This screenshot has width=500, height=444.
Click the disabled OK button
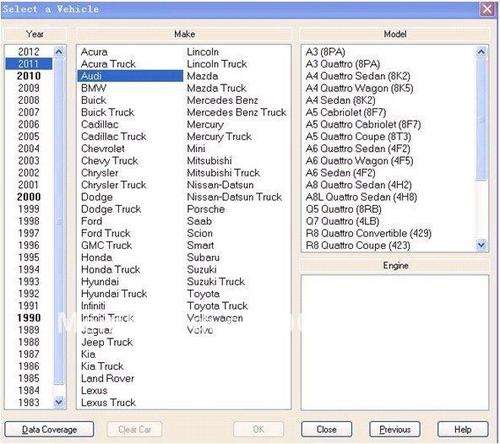point(258,430)
